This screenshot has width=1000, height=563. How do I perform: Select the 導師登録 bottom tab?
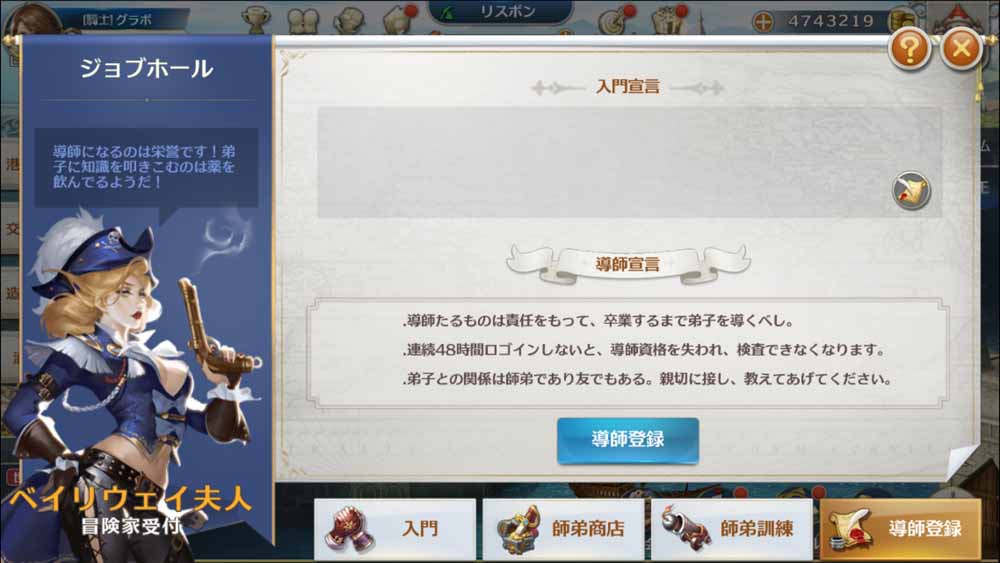point(900,529)
